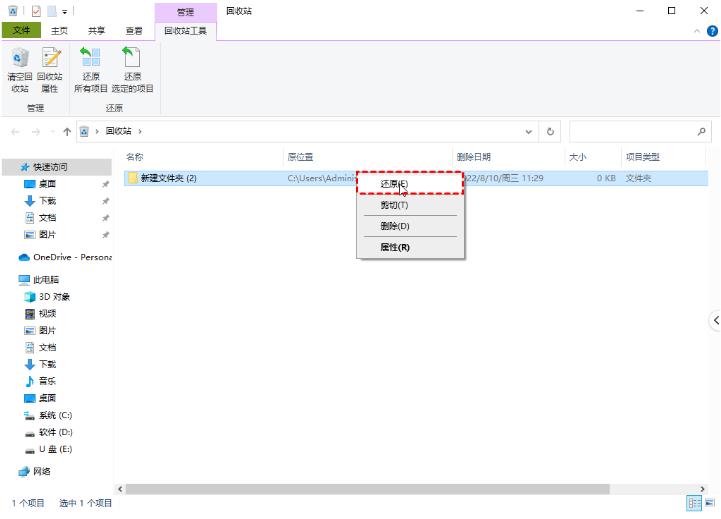Open OneDrive - Personal in sidebar

[x=65, y=257]
